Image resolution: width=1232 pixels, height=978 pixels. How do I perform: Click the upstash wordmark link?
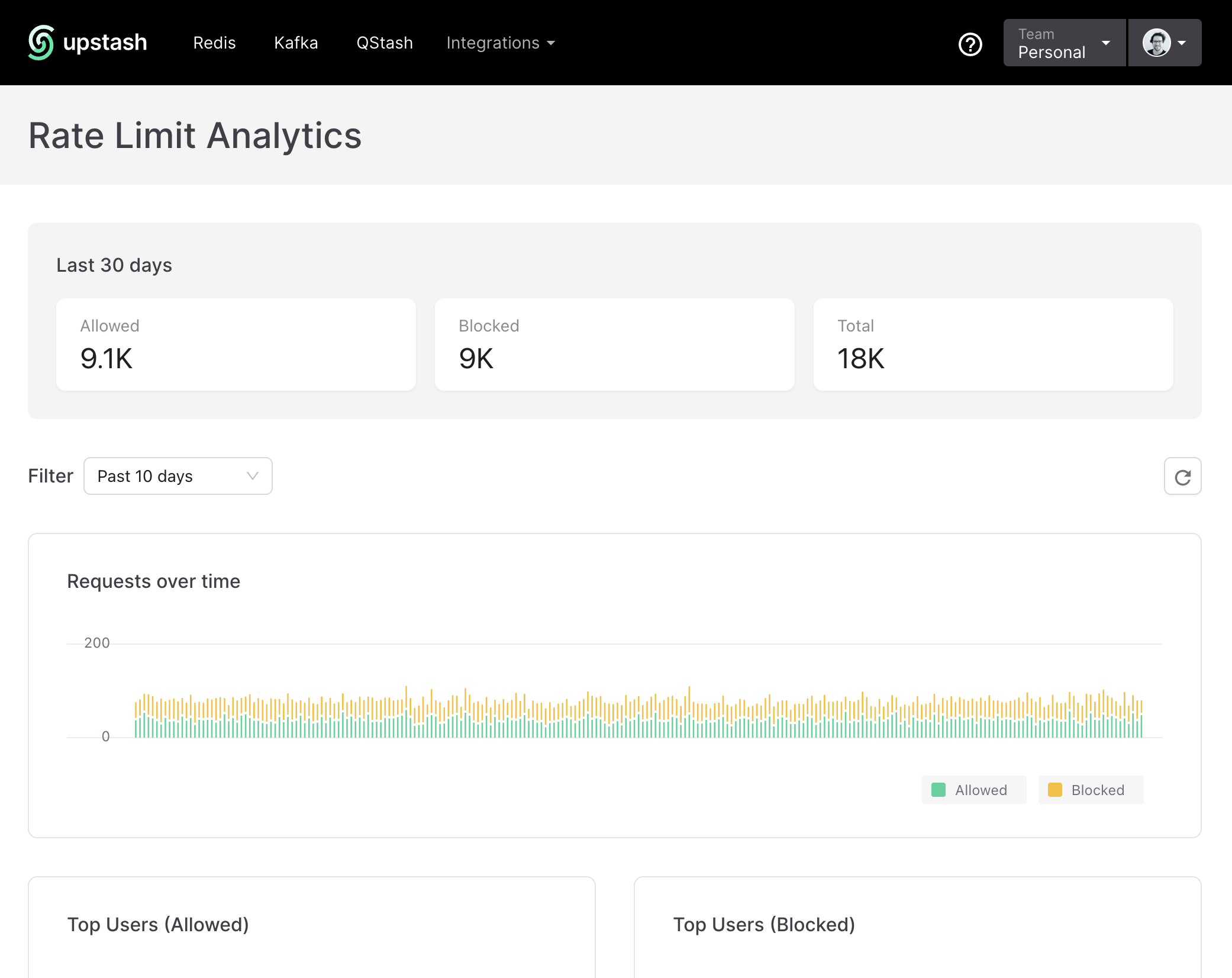[x=105, y=42]
